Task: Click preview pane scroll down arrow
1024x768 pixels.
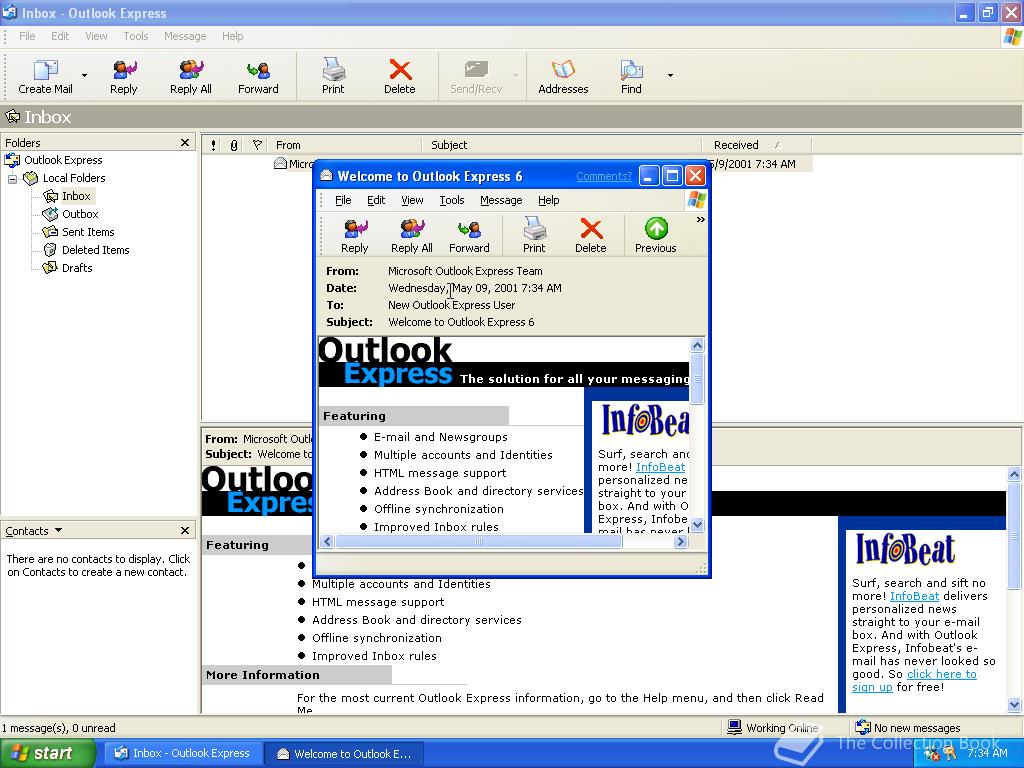Action: point(1014,705)
